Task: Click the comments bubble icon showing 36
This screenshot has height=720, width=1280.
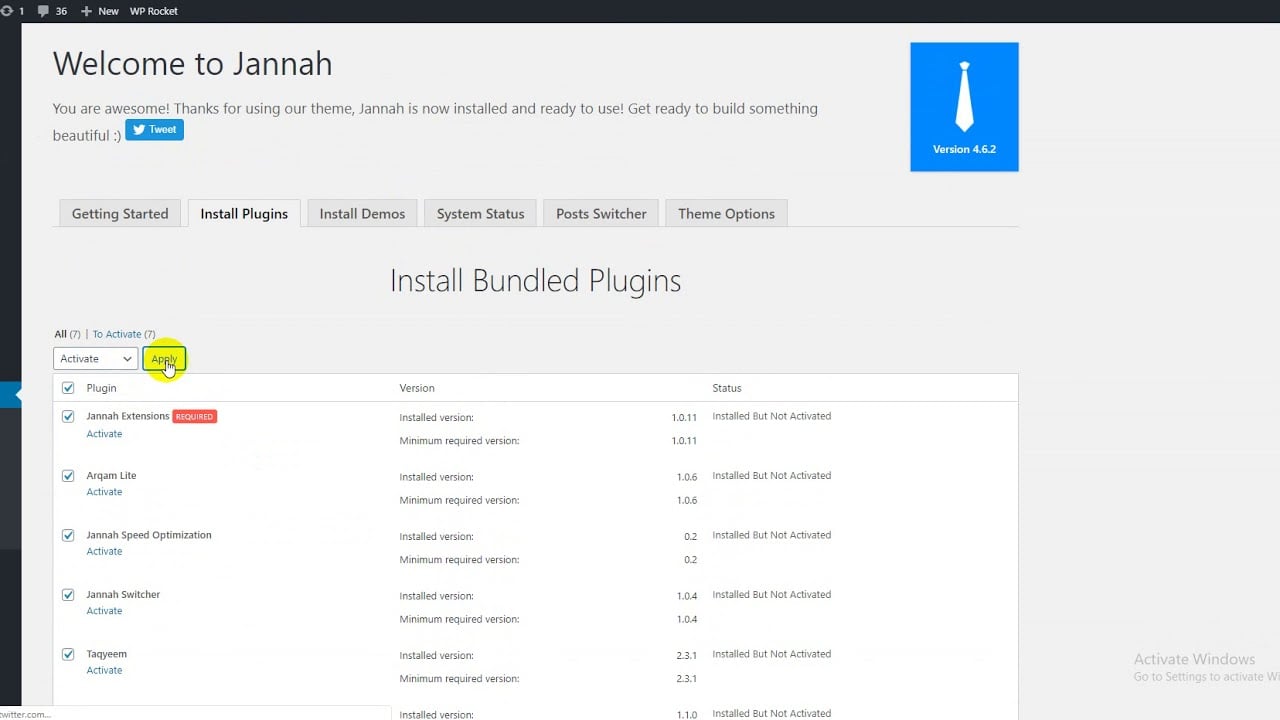Action: coord(43,11)
